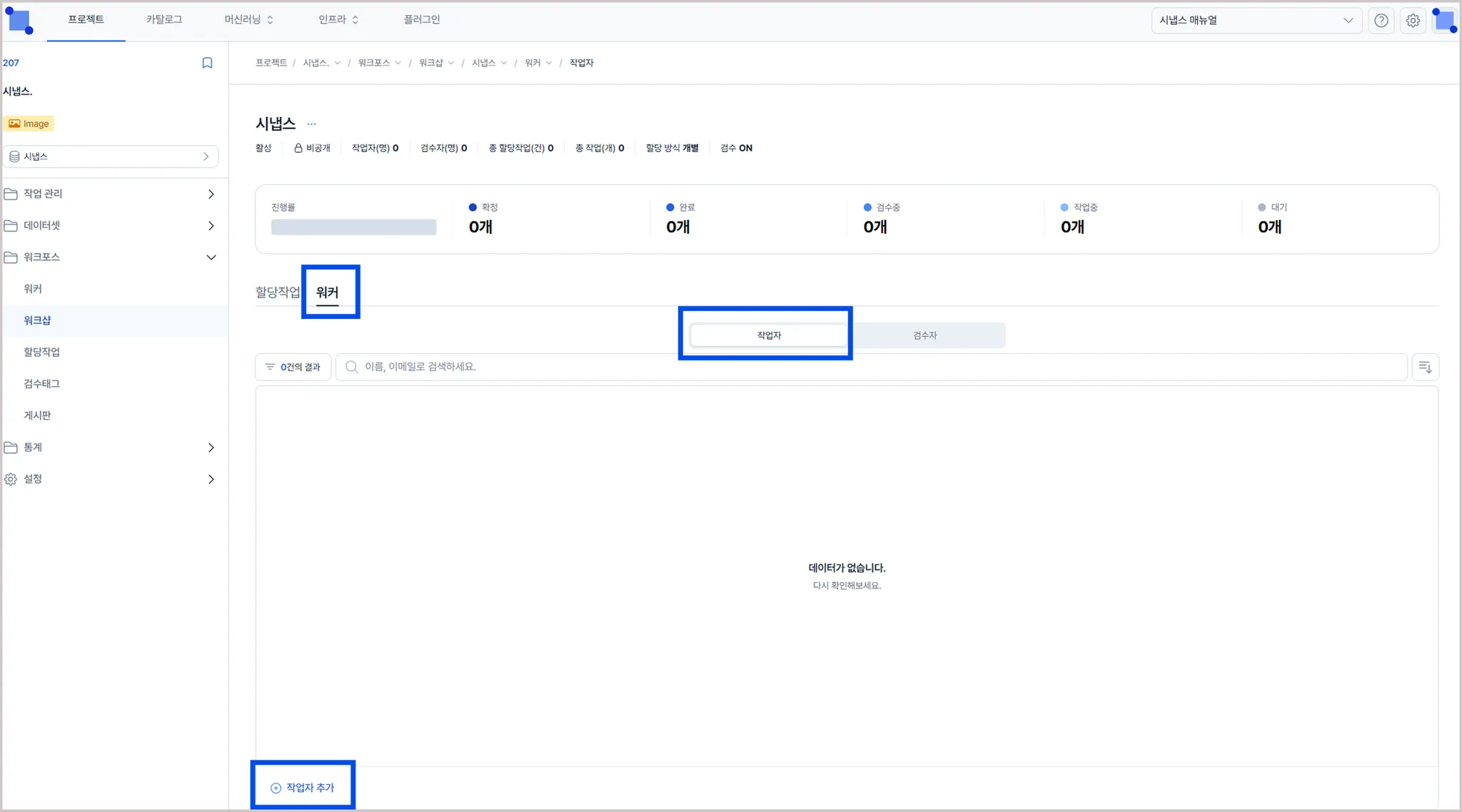Switch to the 작업자 segment toggle
The width and height of the screenshot is (1462, 812).
pyautogui.click(x=769, y=335)
